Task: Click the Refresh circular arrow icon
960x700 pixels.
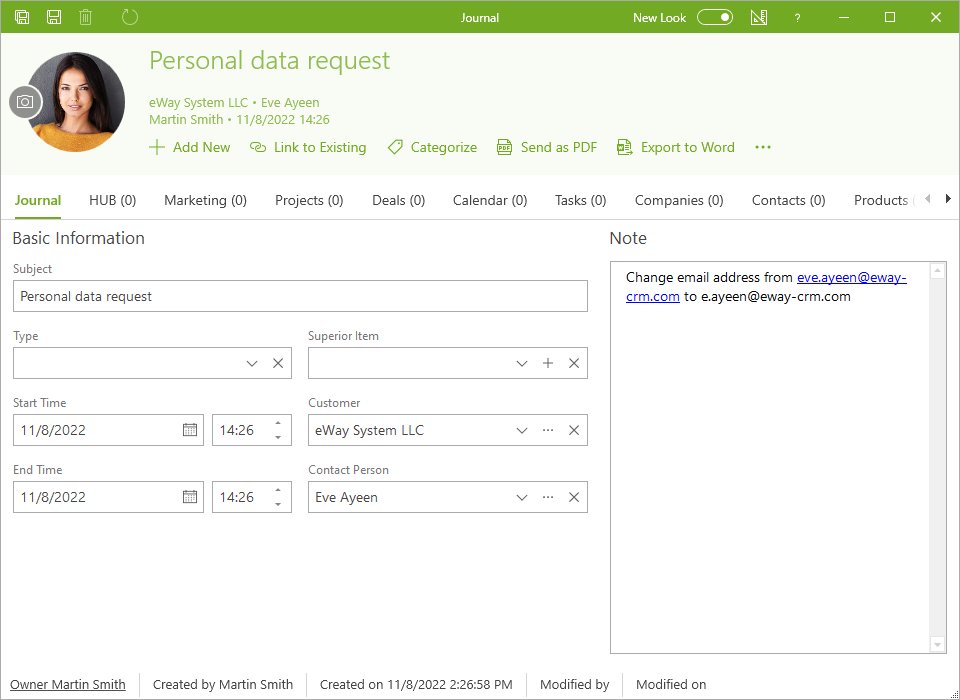Action: [x=130, y=17]
